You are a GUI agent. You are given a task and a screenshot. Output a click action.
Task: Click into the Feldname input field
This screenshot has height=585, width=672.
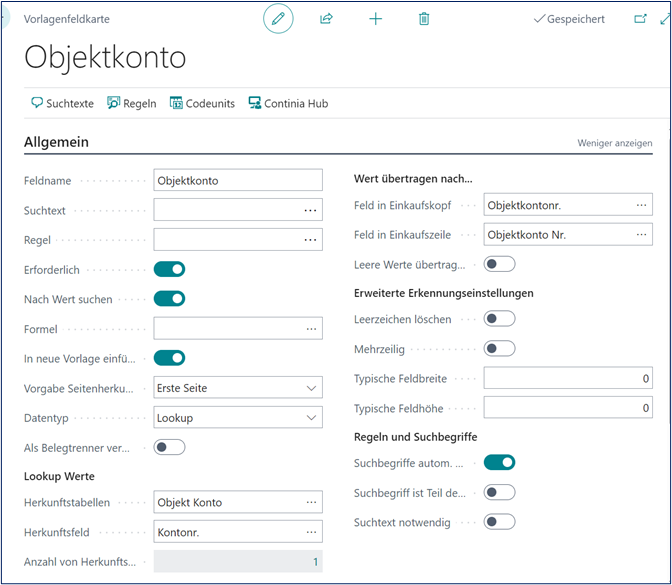237,180
